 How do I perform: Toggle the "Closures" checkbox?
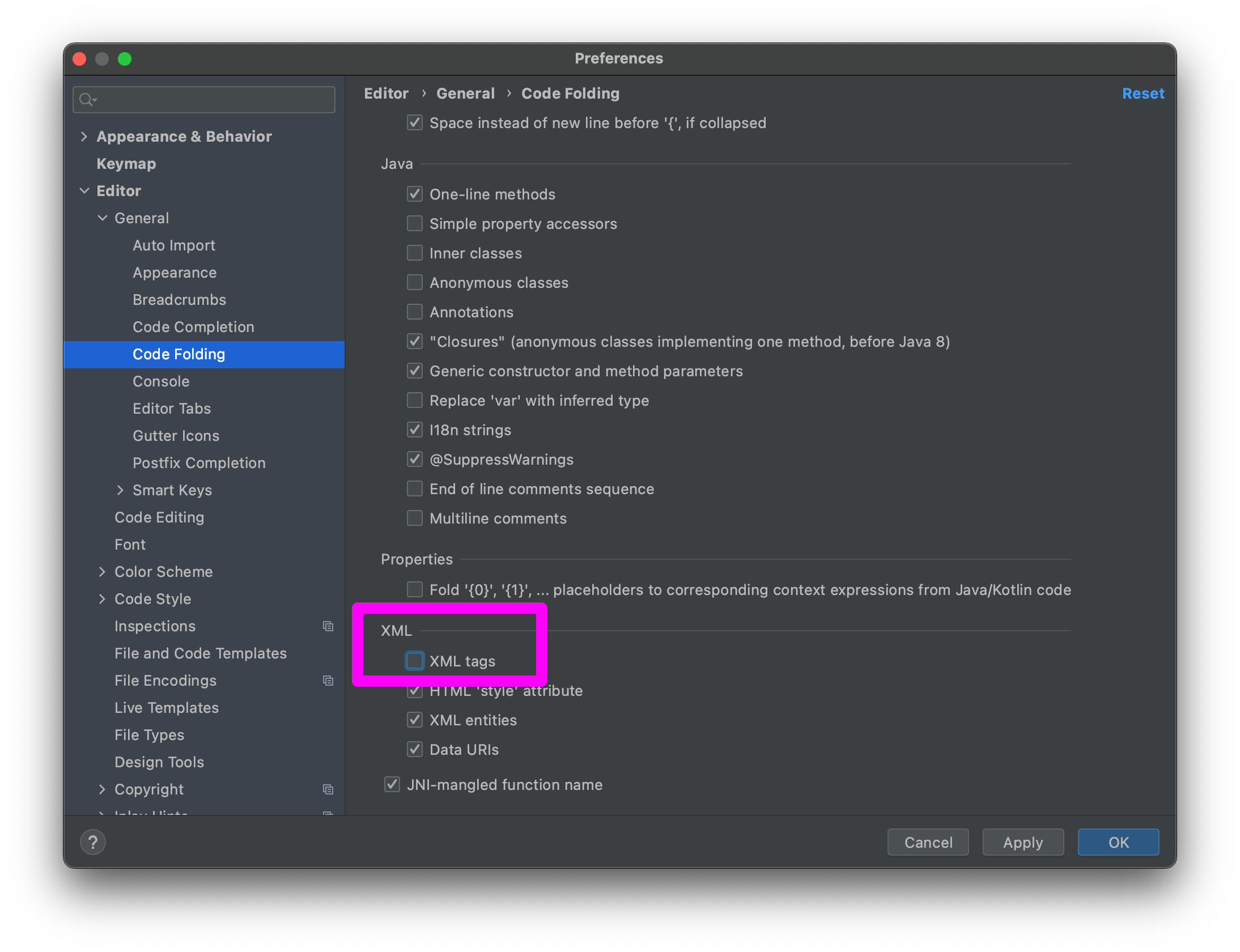pos(415,342)
